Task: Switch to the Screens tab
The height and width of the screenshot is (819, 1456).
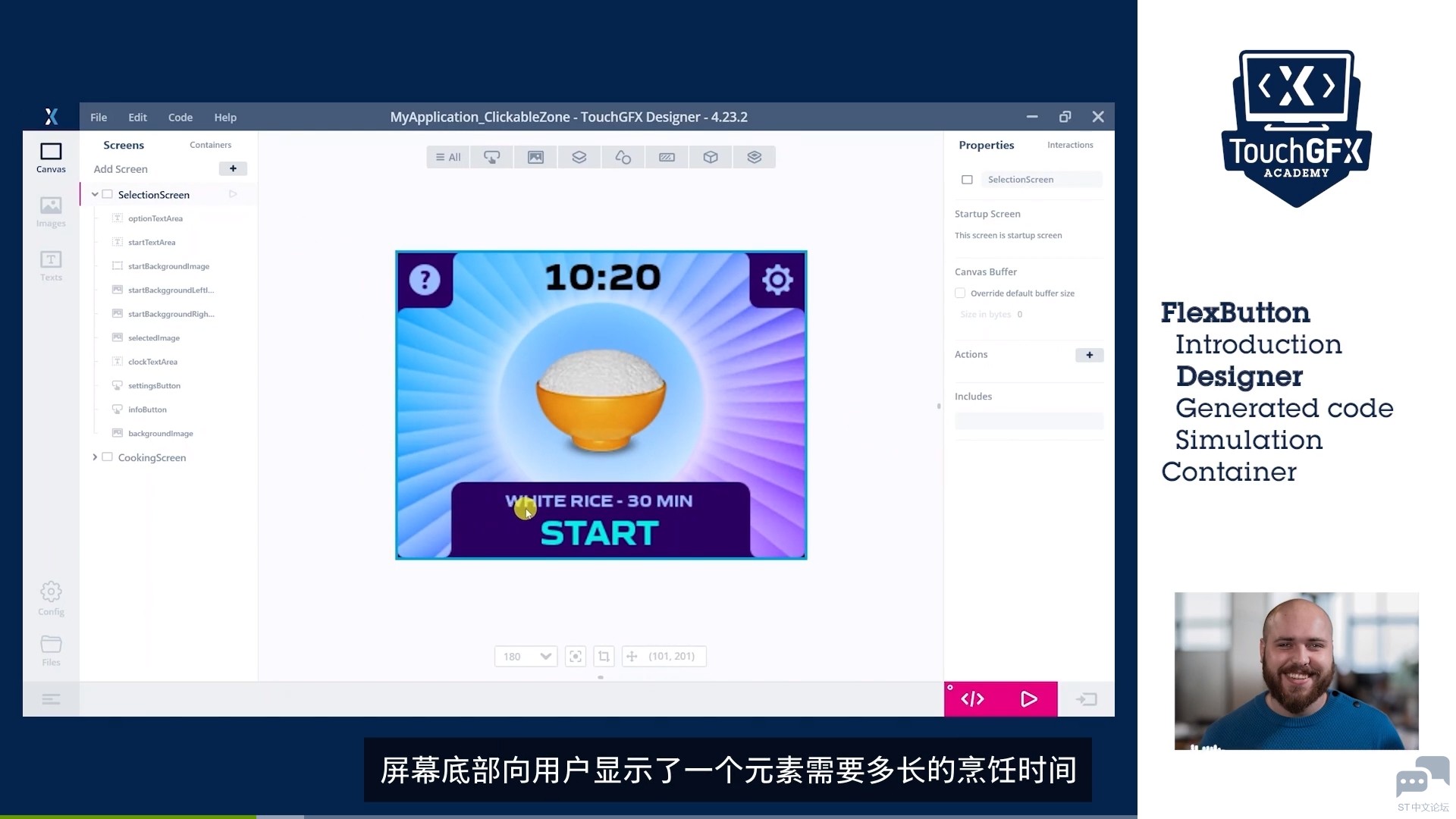Action: coord(124,145)
